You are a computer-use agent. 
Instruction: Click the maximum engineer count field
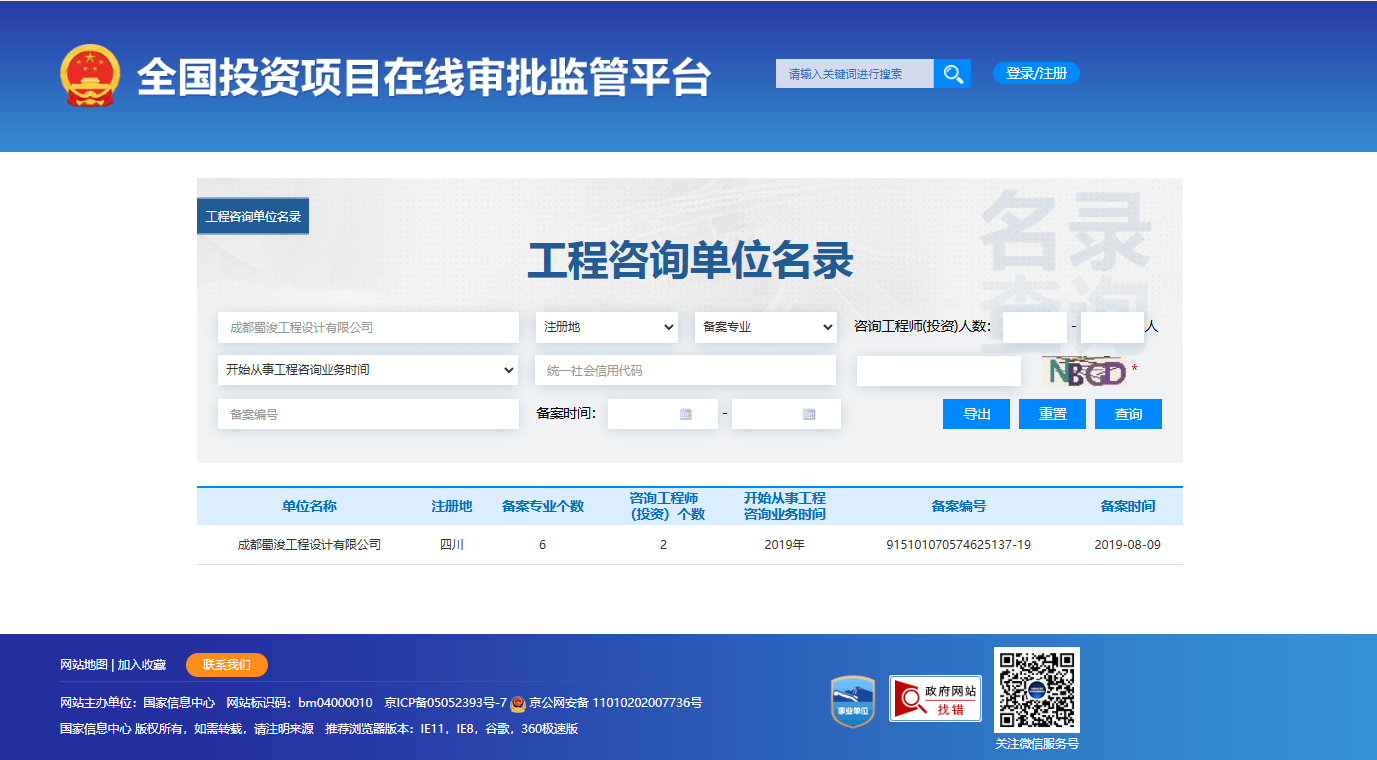pyautogui.click(x=1112, y=327)
